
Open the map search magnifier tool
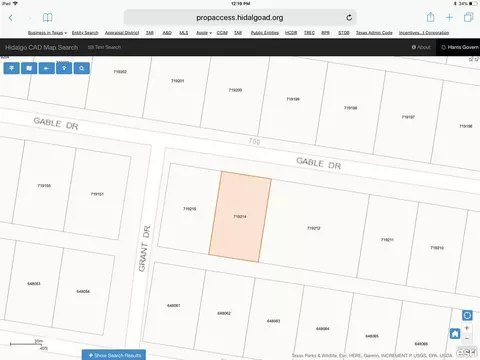pos(82,68)
